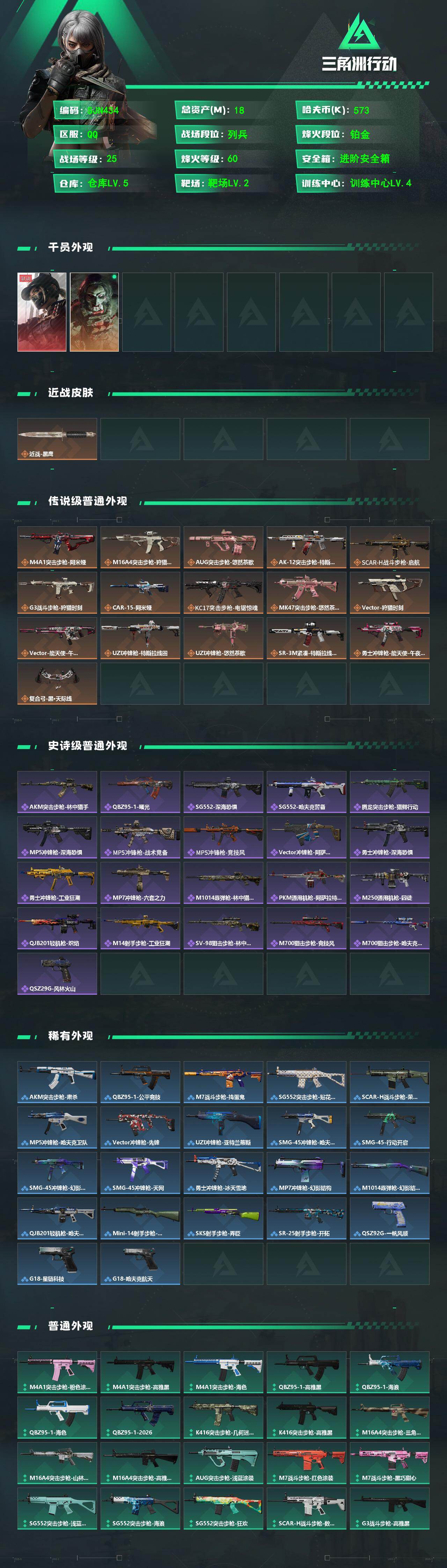Pick the SCAR-H战斗步枪-启航 skin tile
The width and height of the screenshot is (447, 1568).
390,547
